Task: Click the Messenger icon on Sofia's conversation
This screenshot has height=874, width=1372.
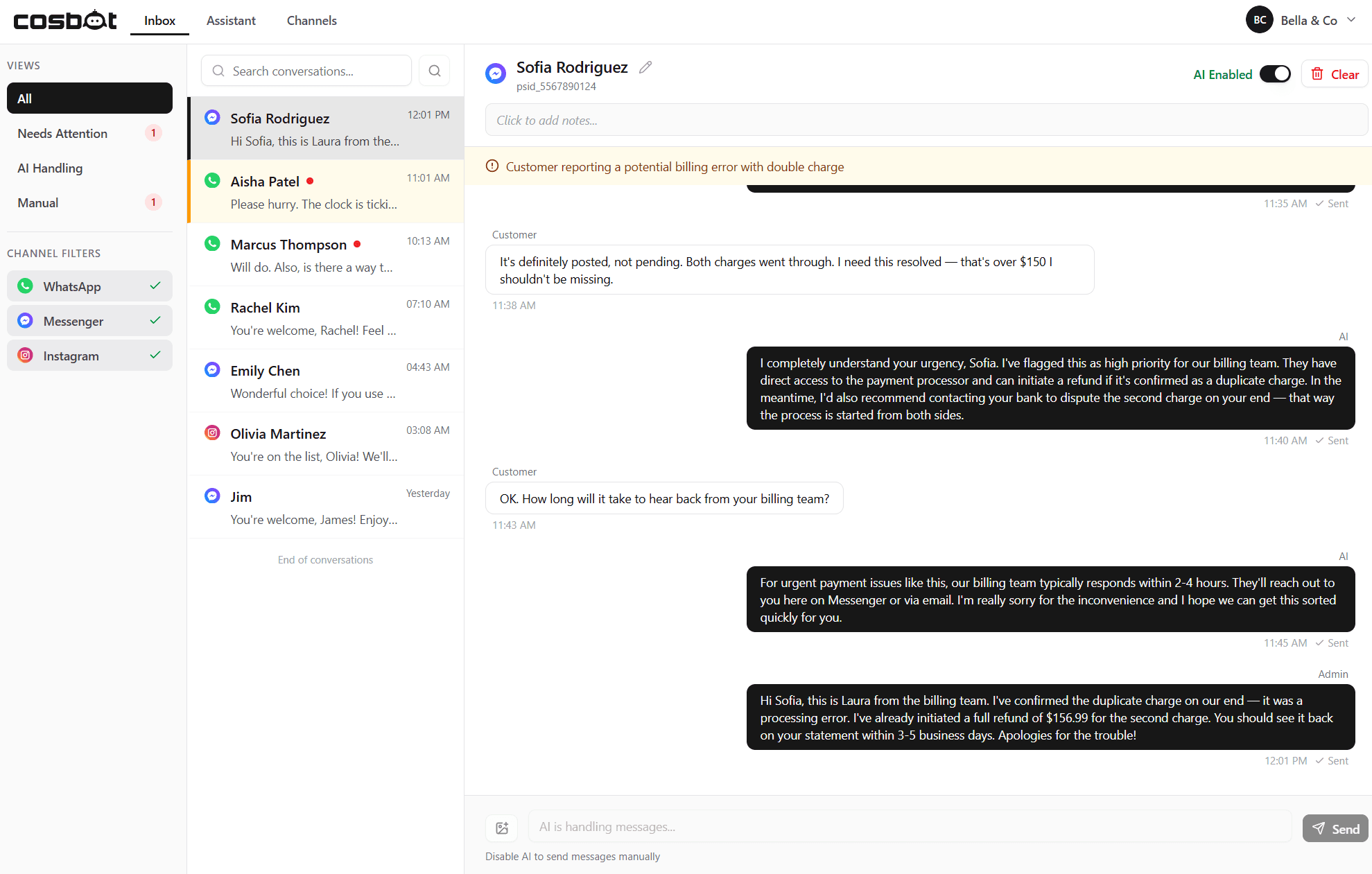Action: point(211,116)
